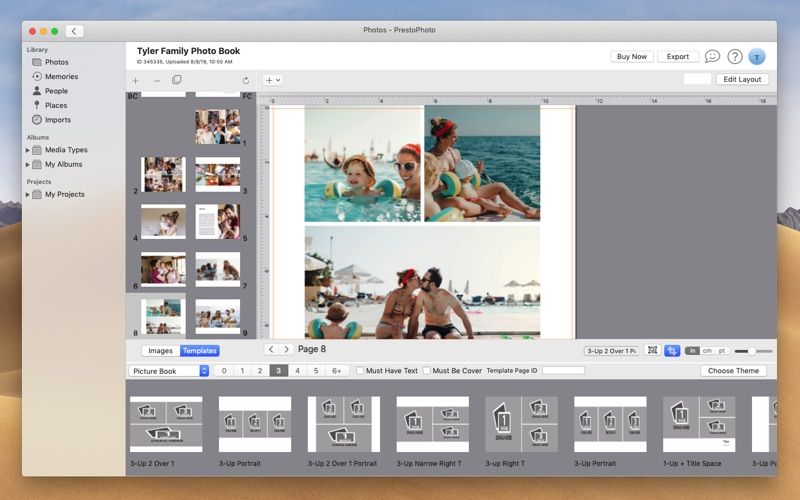Image resolution: width=800 pixels, height=500 pixels.
Task: Filter templates to 5 photos
Action: (316, 371)
